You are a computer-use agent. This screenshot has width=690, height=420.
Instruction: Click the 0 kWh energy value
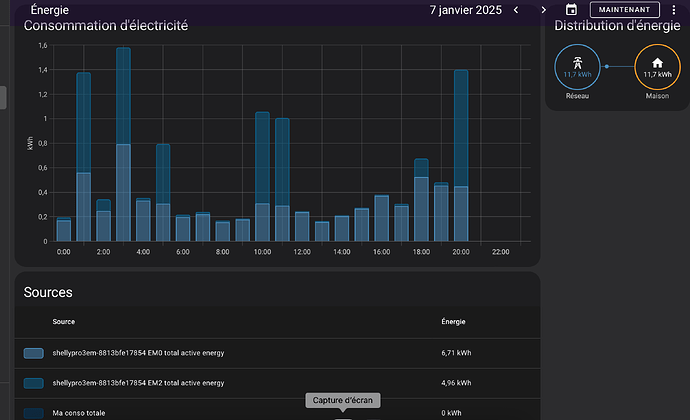point(451,413)
